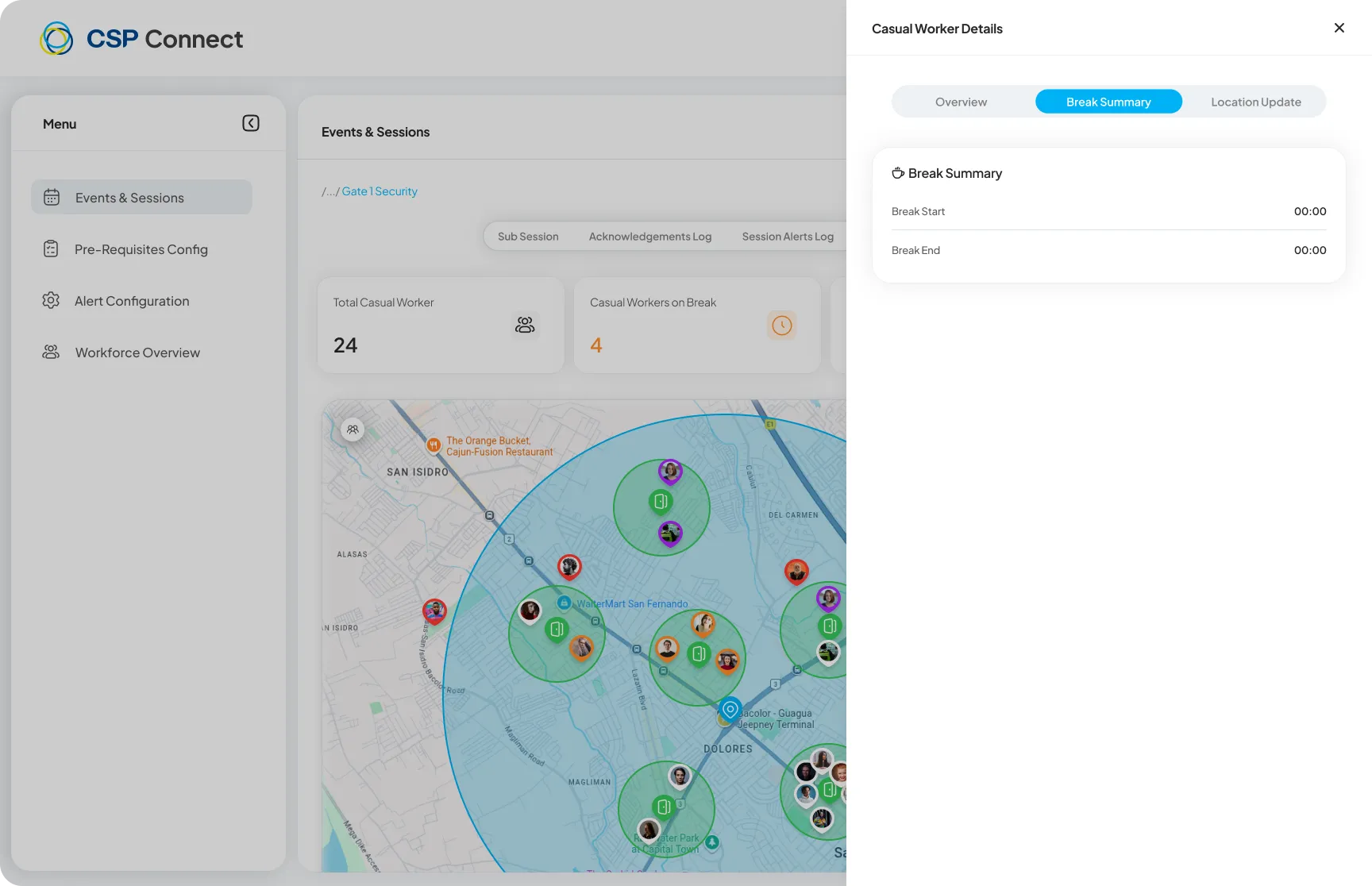This screenshot has height=886, width=1372.
Task: Open the Acknowledgements Log tab
Action: click(650, 237)
